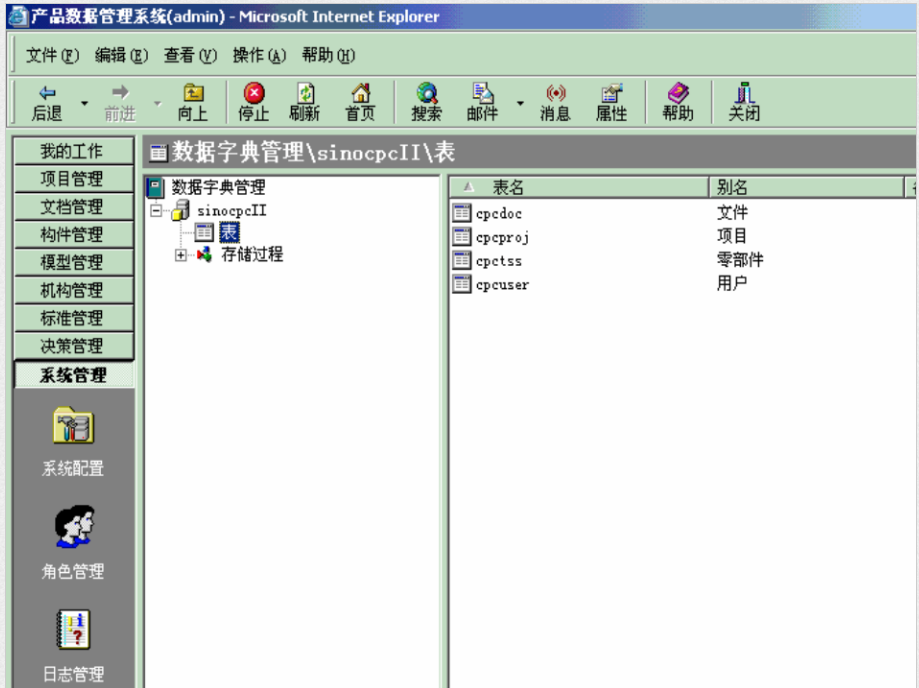Open the 后退 history dropdown arrow
This screenshot has height=688, width=919.
[84, 103]
